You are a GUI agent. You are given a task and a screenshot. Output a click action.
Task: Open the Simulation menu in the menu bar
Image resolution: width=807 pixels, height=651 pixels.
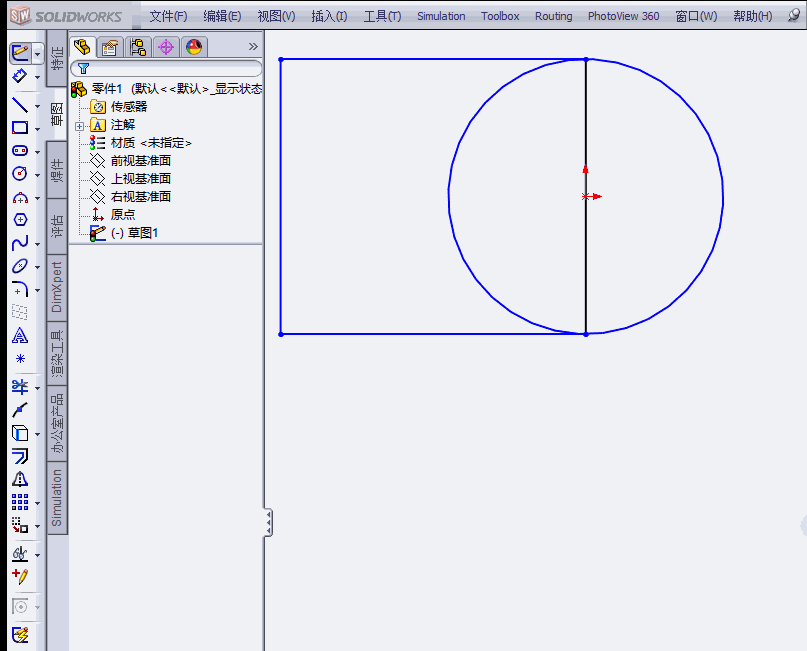[441, 16]
